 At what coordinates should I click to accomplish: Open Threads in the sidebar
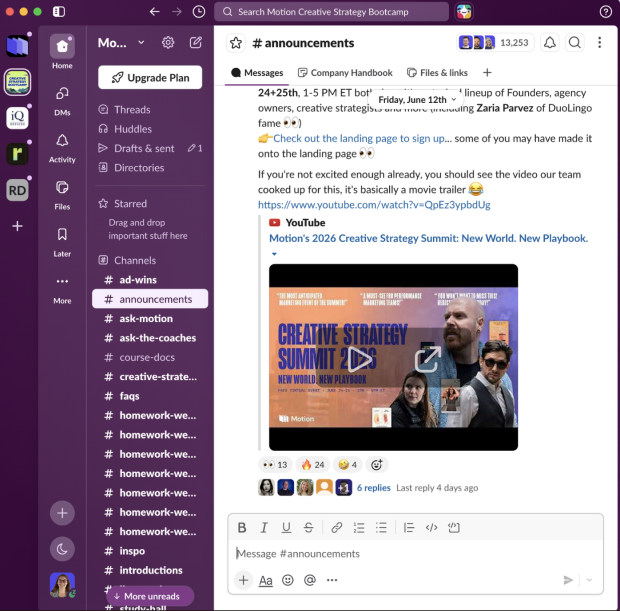(x=132, y=110)
